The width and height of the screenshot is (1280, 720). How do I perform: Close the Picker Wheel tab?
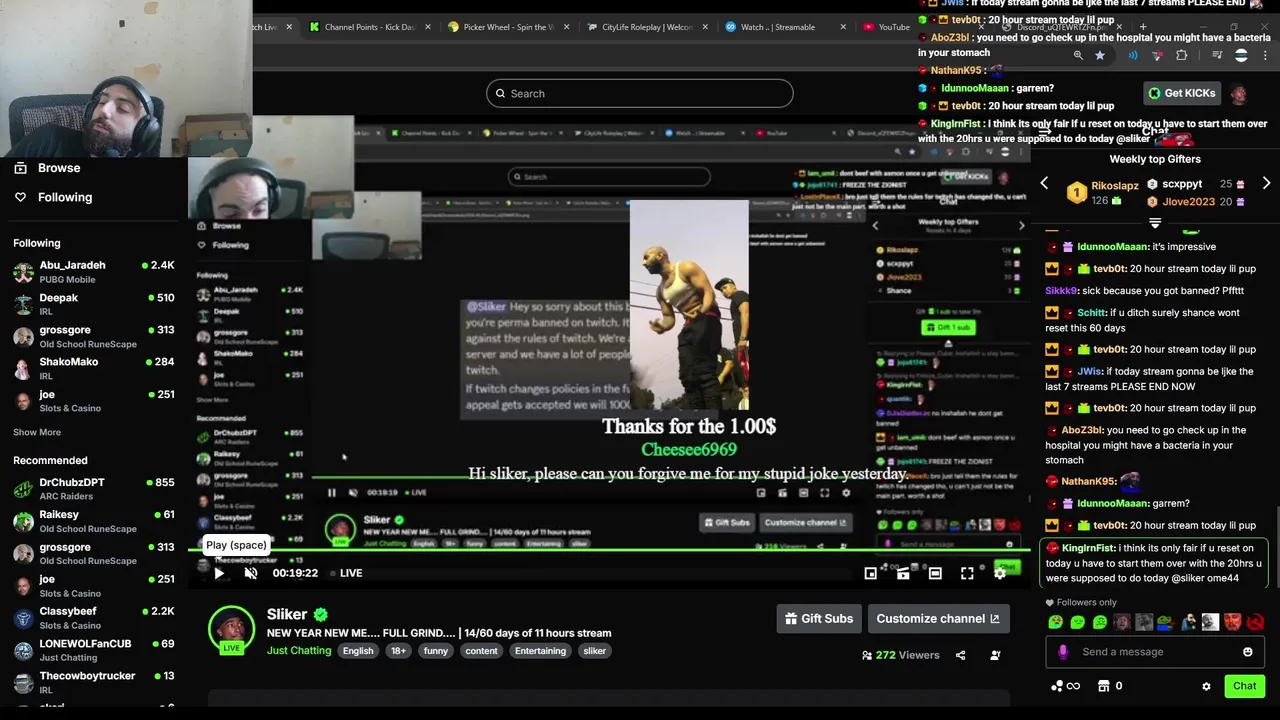point(567,27)
